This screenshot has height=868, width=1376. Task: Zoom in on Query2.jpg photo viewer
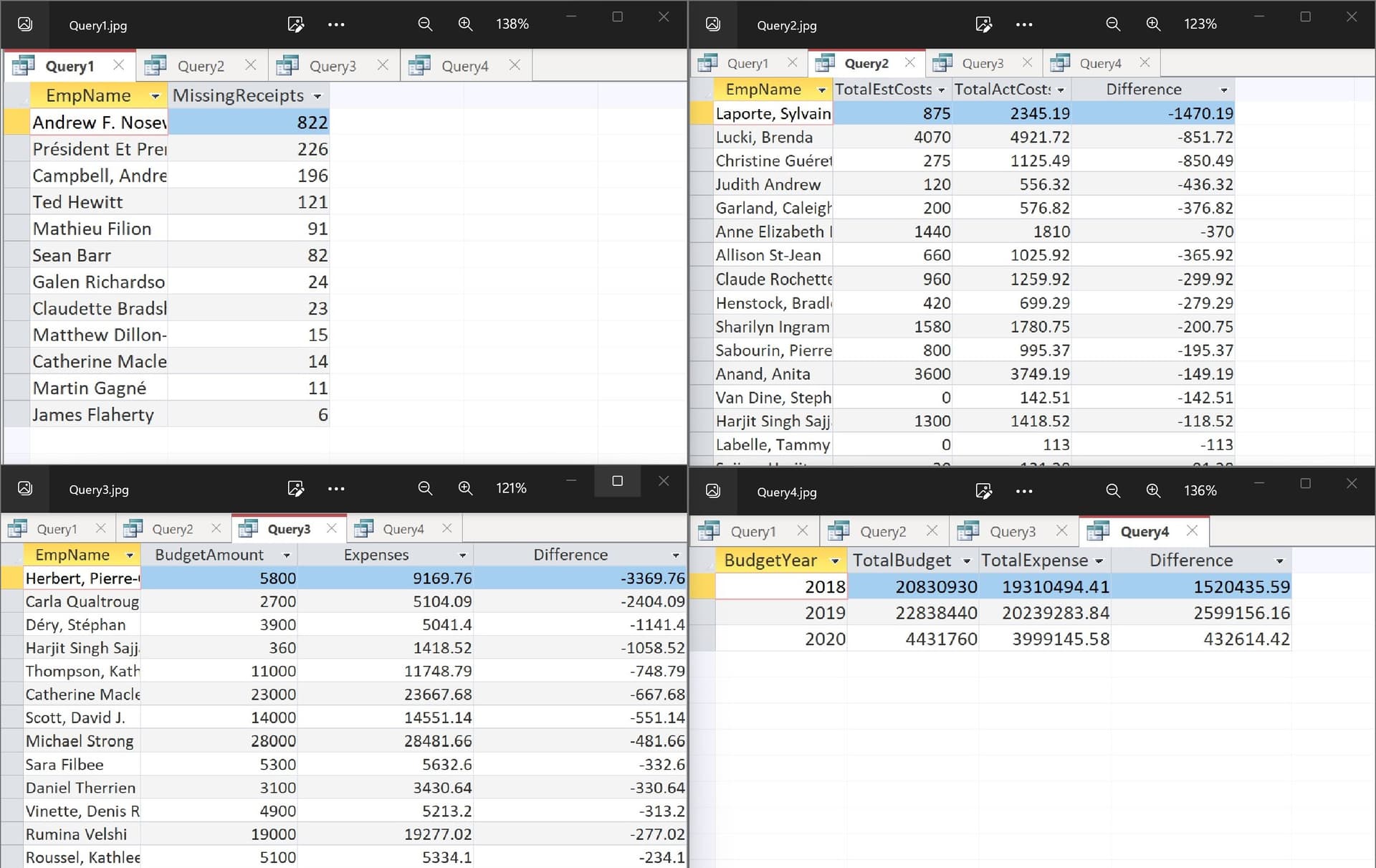click(1153, 24)
